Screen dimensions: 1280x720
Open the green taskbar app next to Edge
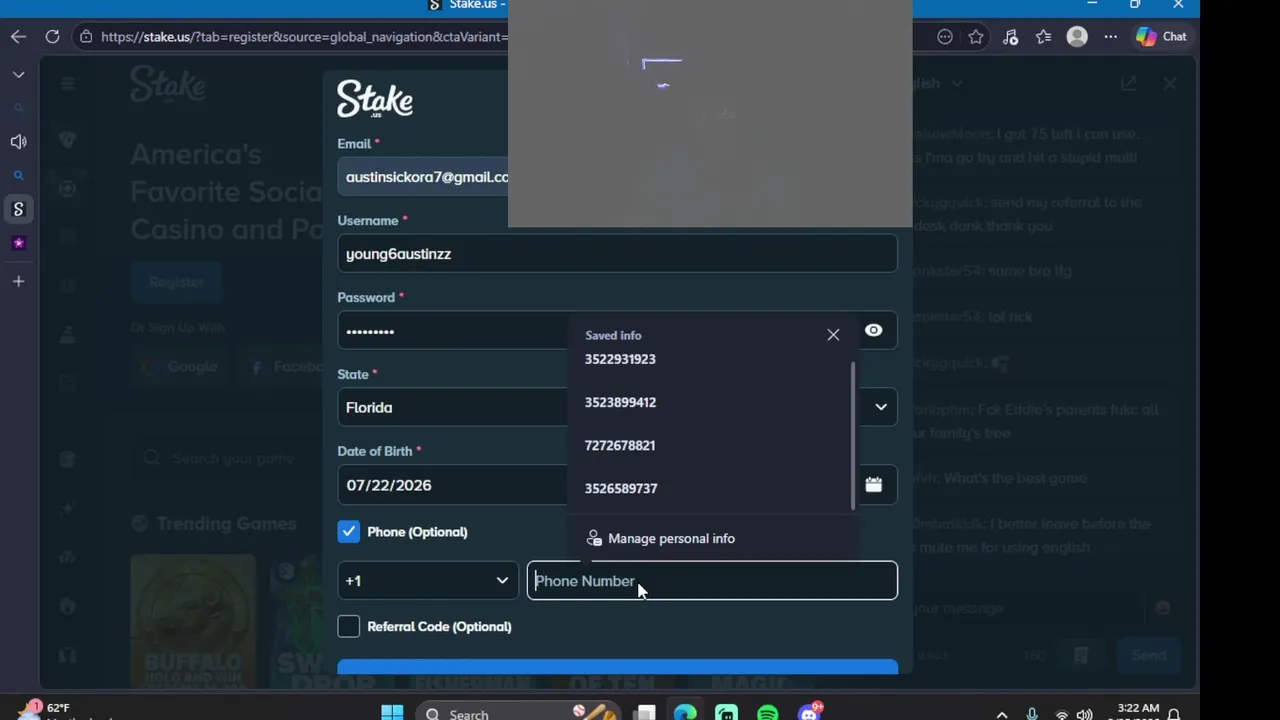pos(726,713)
